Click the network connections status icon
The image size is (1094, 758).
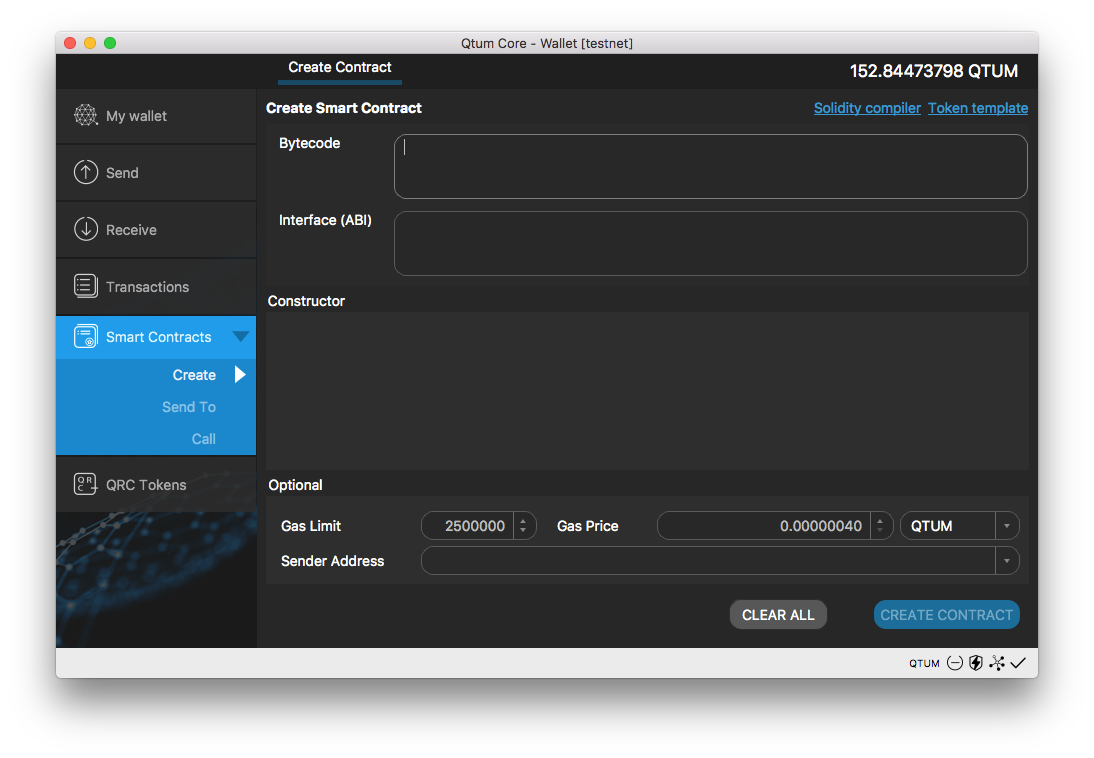pos(997,663)
